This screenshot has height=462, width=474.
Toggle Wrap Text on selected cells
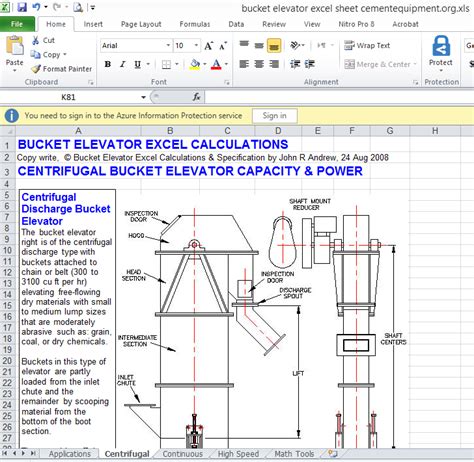pyautogui.click(x=367, y=45)
